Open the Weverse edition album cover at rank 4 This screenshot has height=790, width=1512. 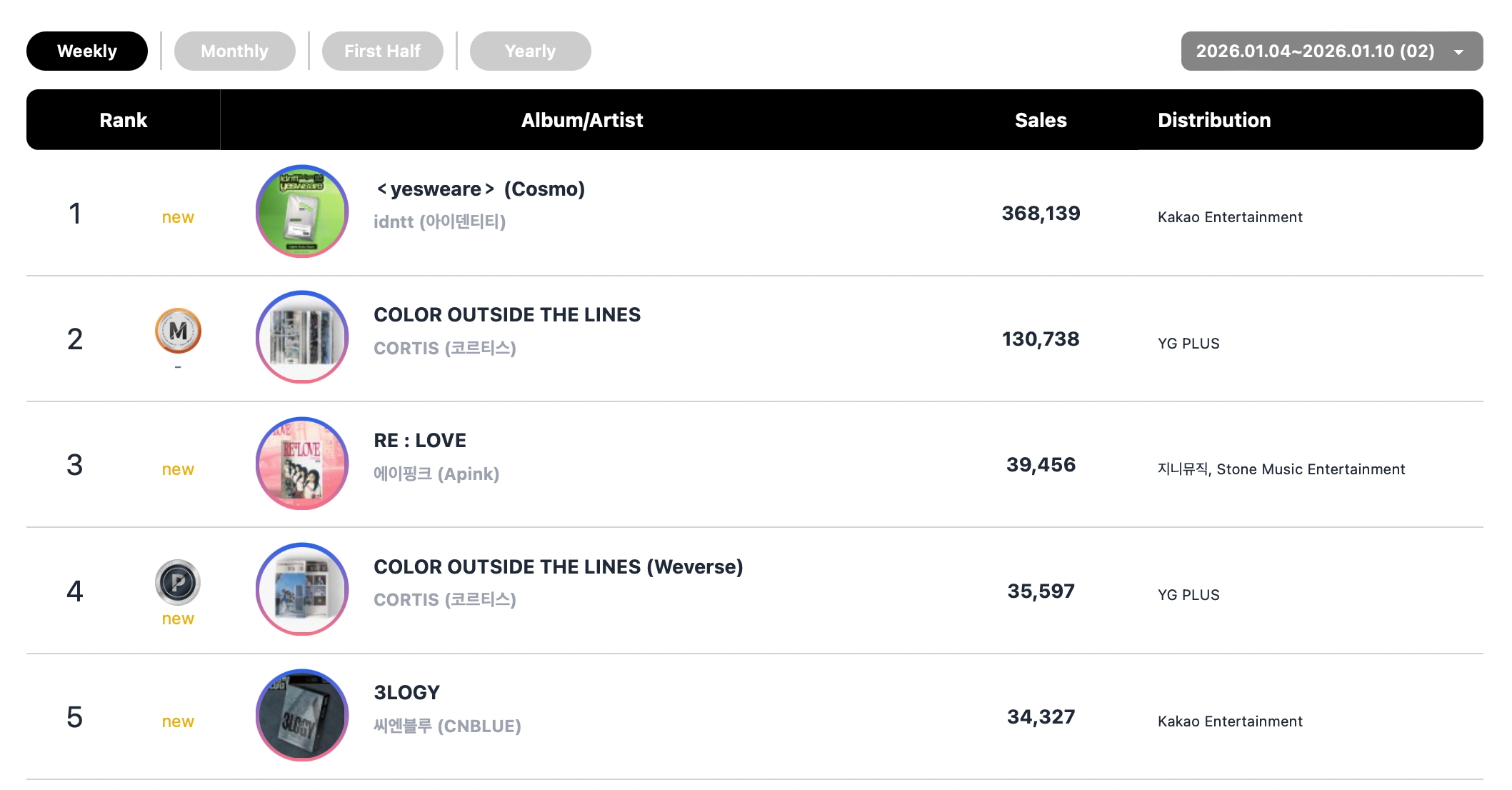pyautogui.click(x=302, y=589)
